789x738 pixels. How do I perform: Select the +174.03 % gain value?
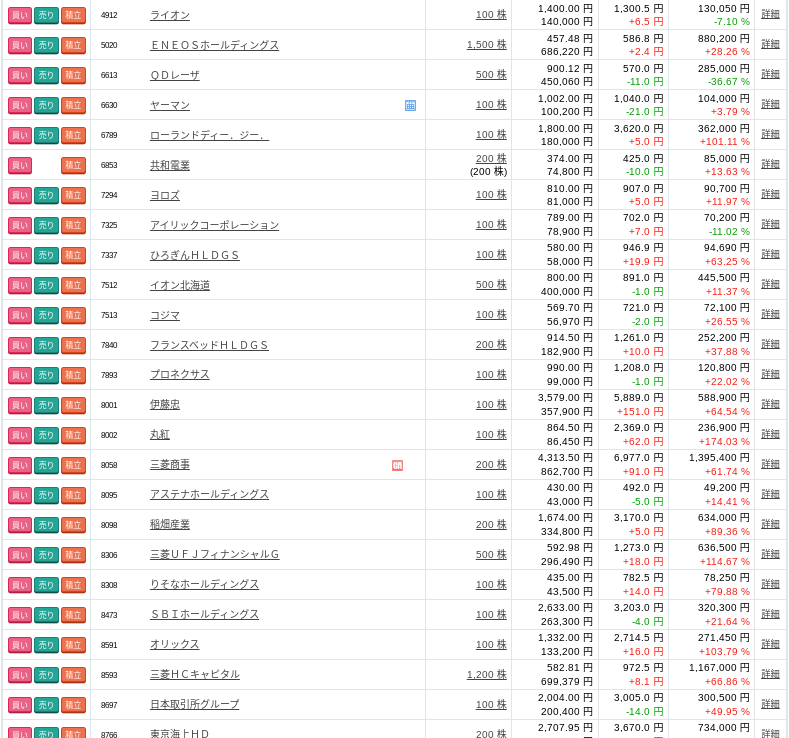tap(724, 442)
